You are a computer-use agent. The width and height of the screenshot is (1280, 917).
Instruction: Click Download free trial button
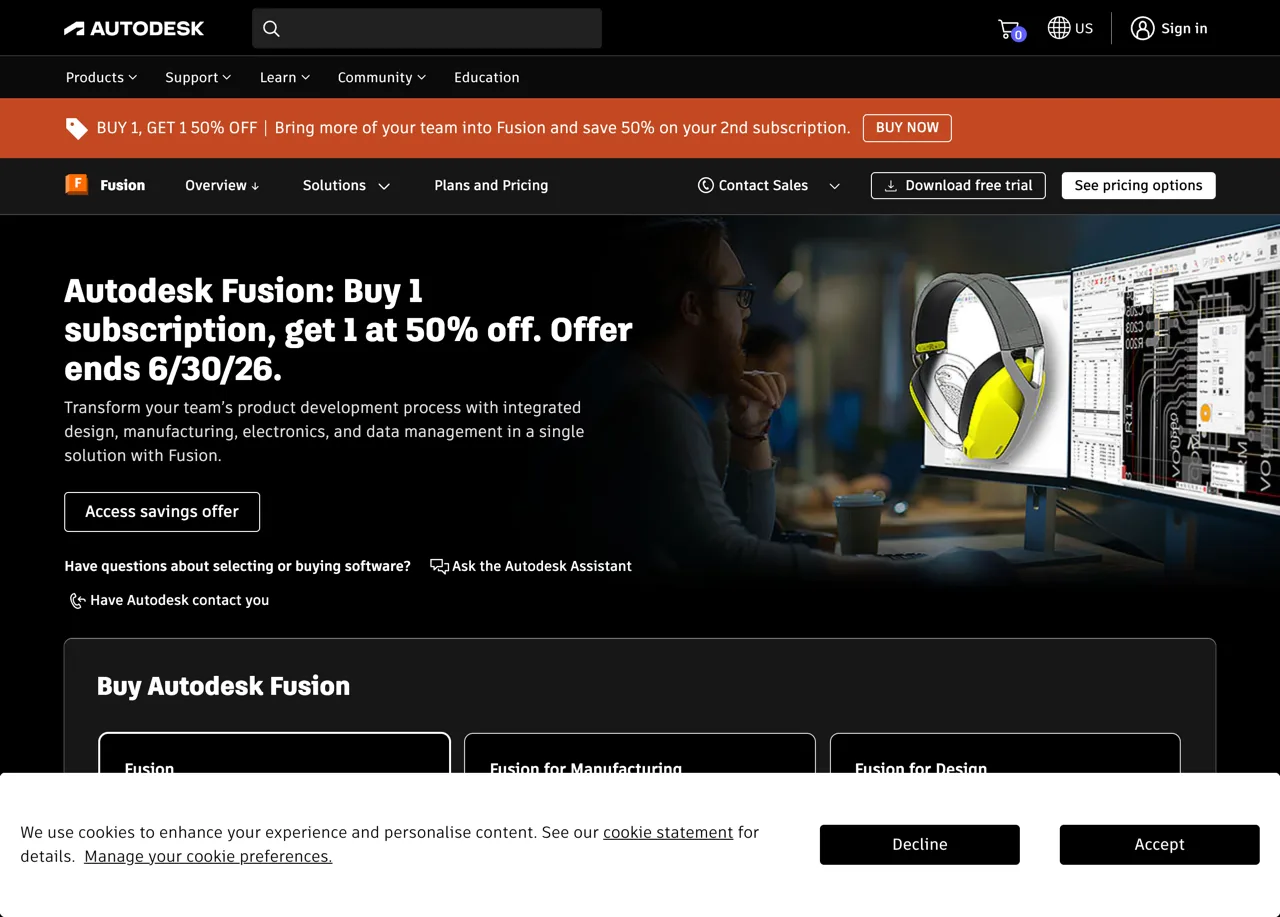point(958,185)
